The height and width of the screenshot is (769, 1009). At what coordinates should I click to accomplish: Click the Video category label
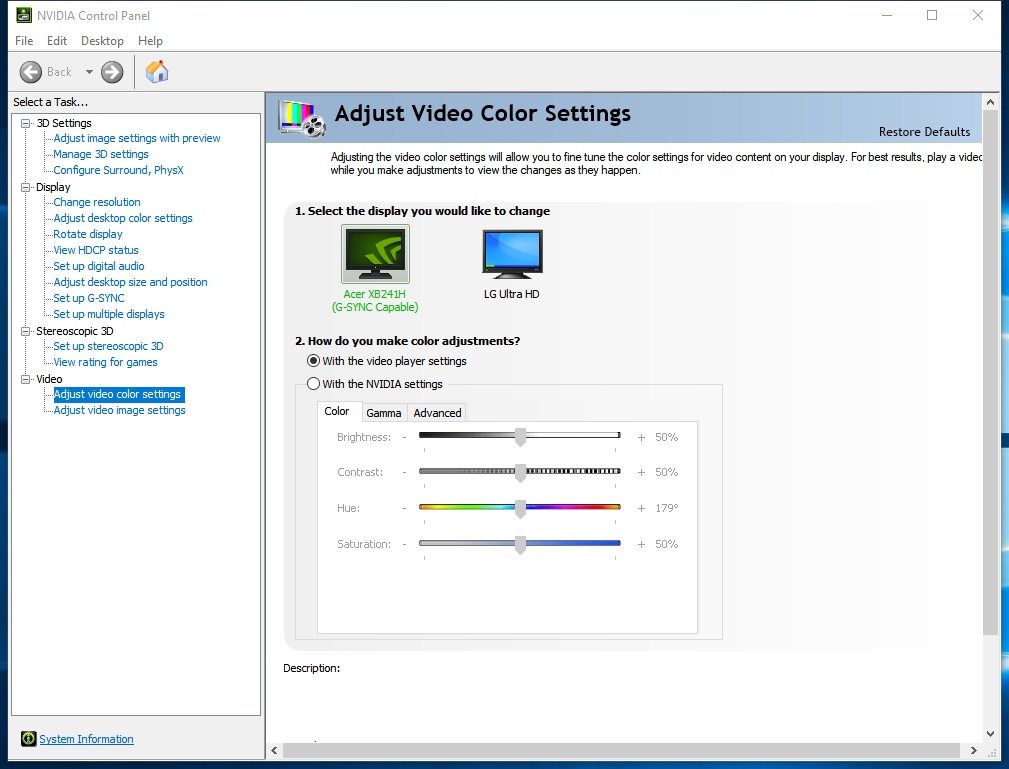pyautogui.click(x=49, y=379)
